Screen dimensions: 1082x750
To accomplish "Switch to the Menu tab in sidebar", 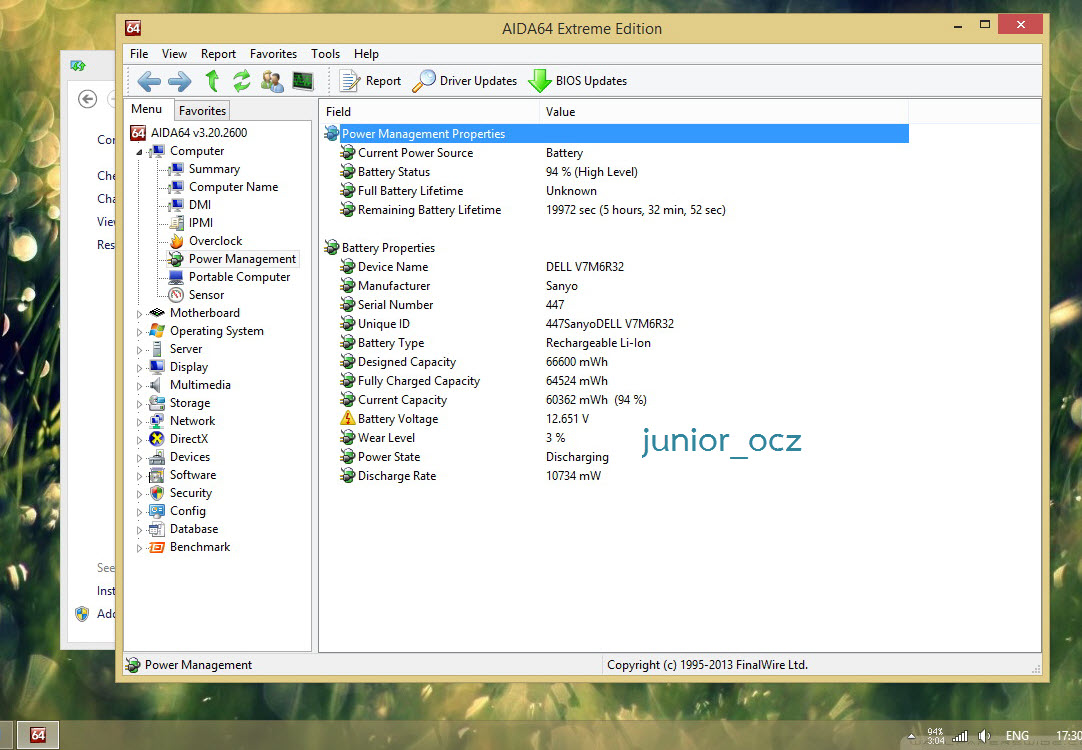I will click(146, 109).
